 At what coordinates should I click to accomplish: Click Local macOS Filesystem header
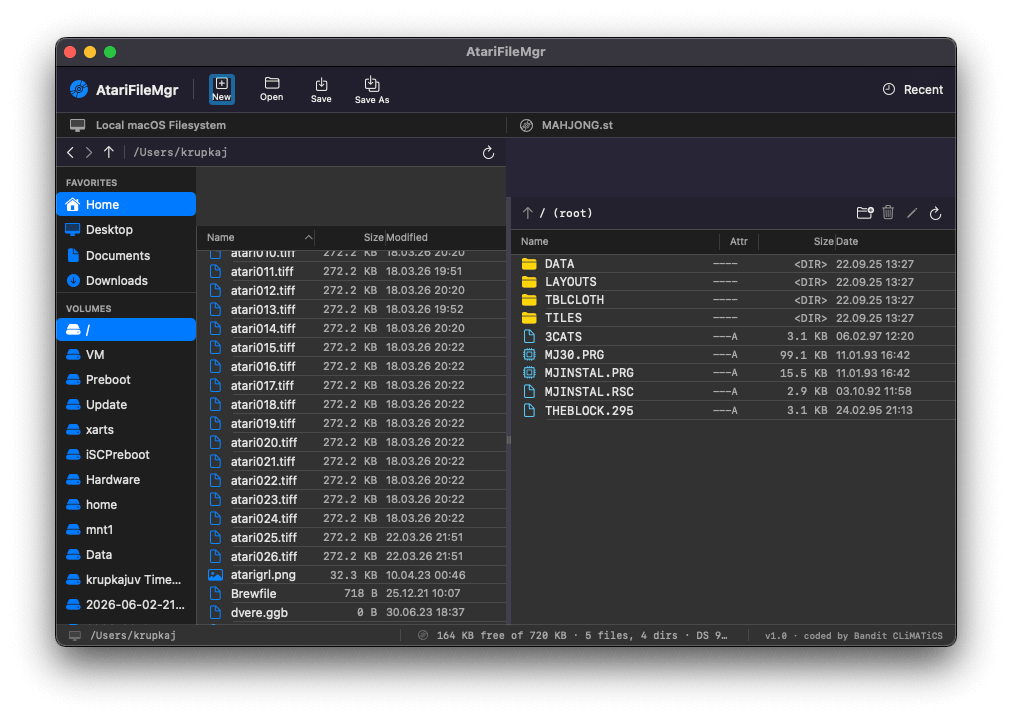pyautogui.click(x=161, y=125)
